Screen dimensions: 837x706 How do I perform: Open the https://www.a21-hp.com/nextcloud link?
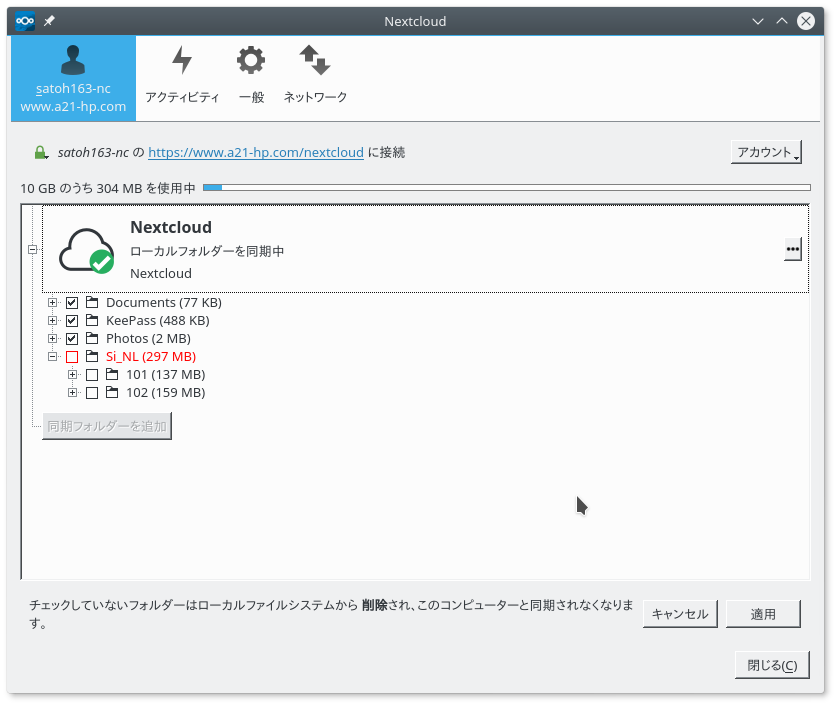pyautogui.click(x=256, y=153)
